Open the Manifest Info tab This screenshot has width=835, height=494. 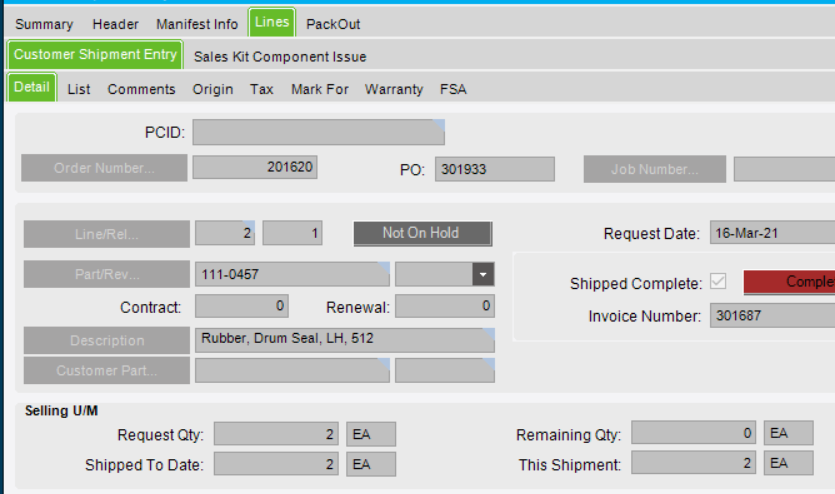197,24
